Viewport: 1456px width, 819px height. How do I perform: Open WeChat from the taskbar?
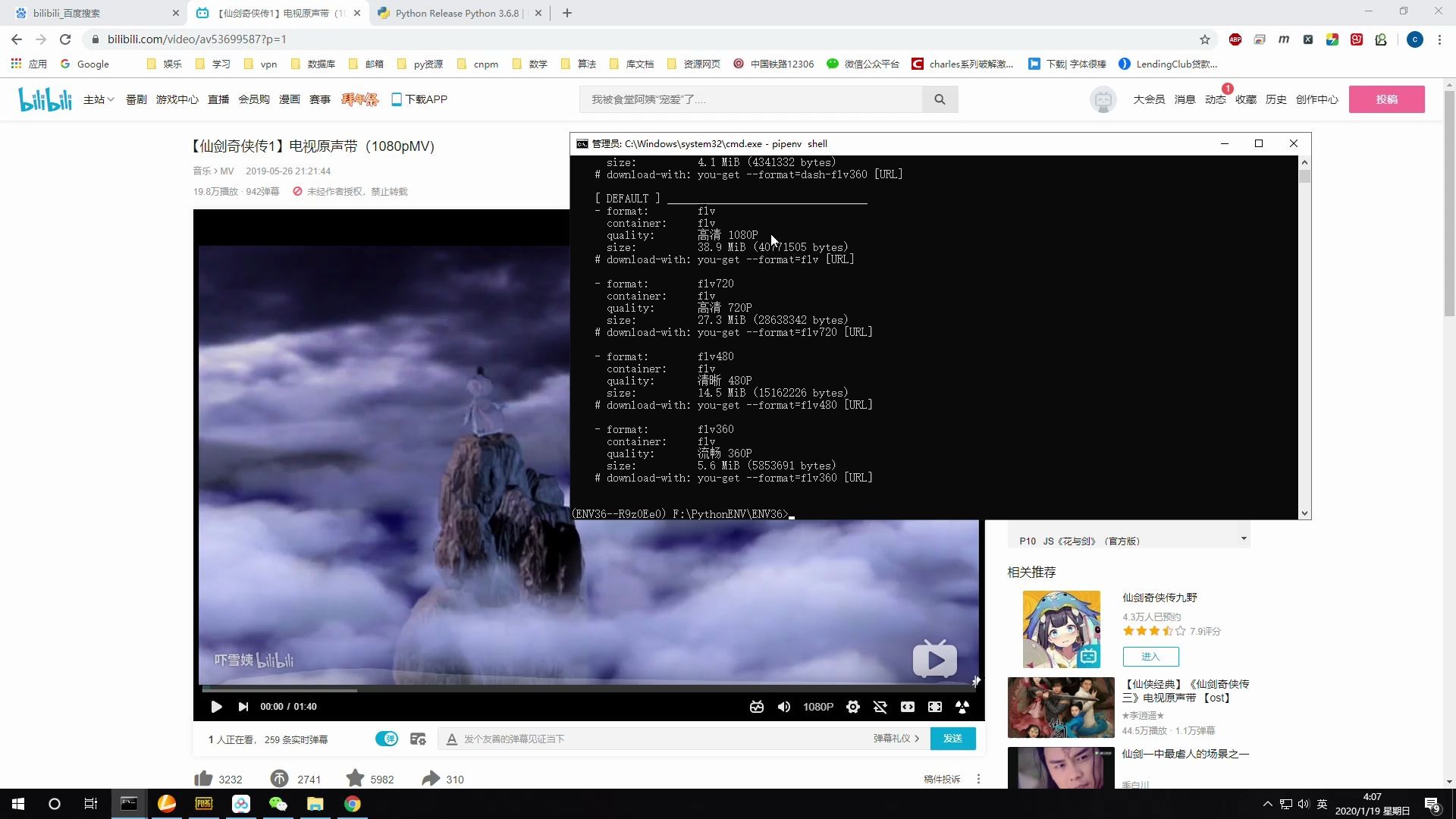[x=278, y=804]
